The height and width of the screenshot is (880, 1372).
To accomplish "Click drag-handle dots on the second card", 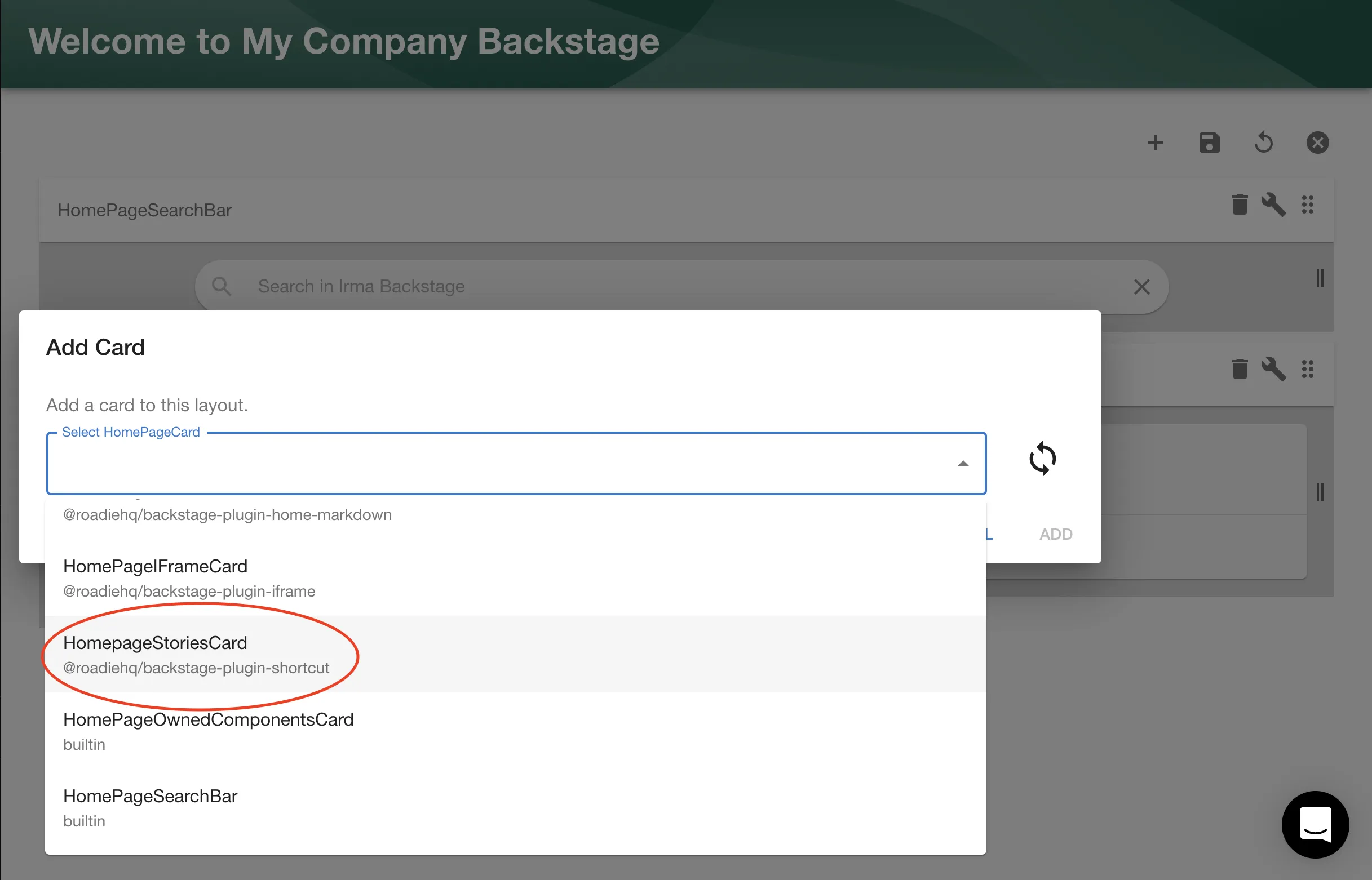I will point(1307,369).
